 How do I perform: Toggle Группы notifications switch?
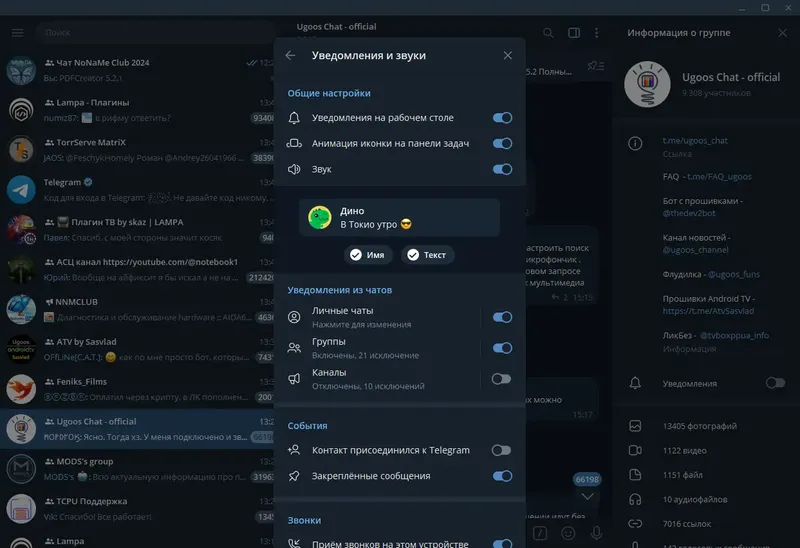coord(502,348)
